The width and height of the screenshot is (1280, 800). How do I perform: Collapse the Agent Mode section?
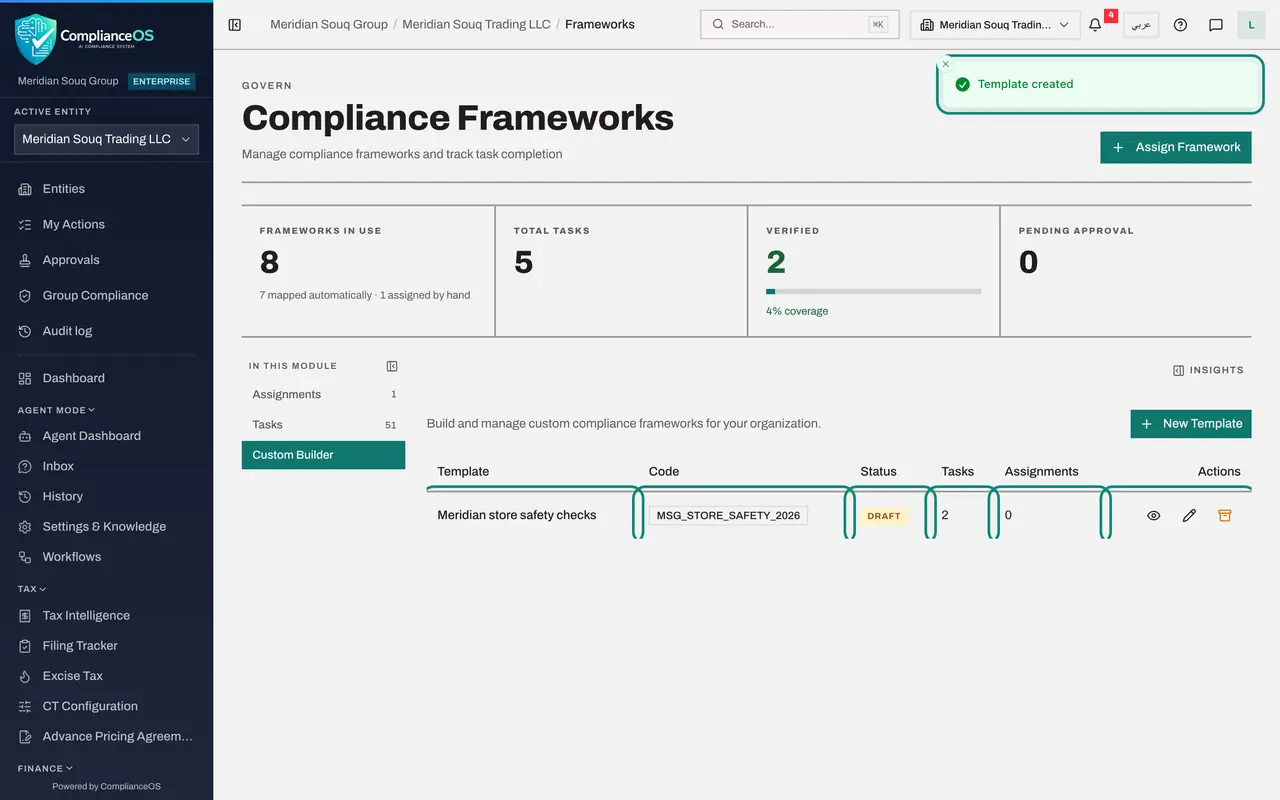pos(57,410)
